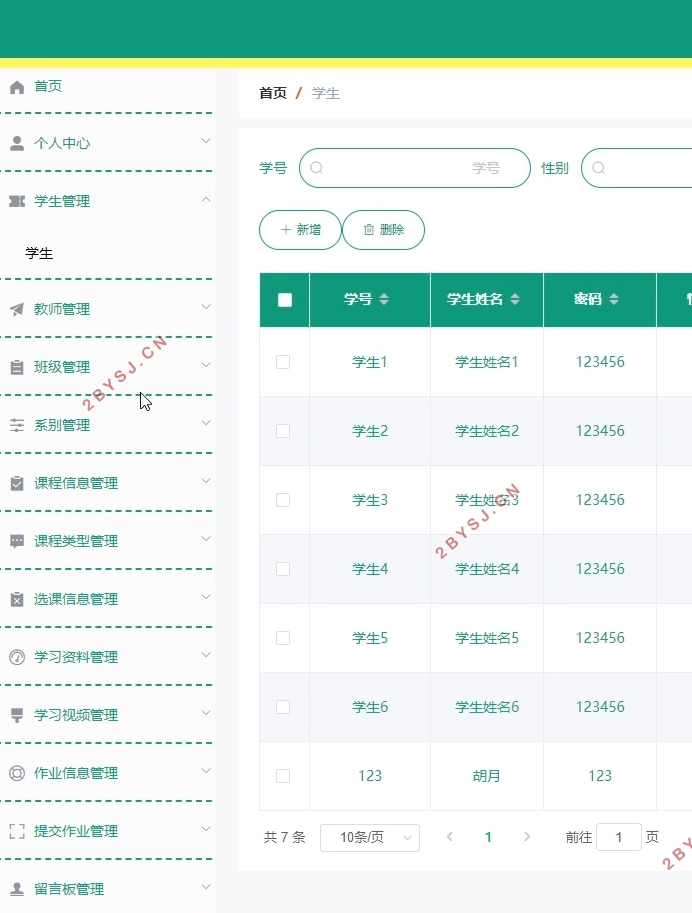Click the 前往 page number input
This screenshot has width=692, height=913.
pos(619,837)
